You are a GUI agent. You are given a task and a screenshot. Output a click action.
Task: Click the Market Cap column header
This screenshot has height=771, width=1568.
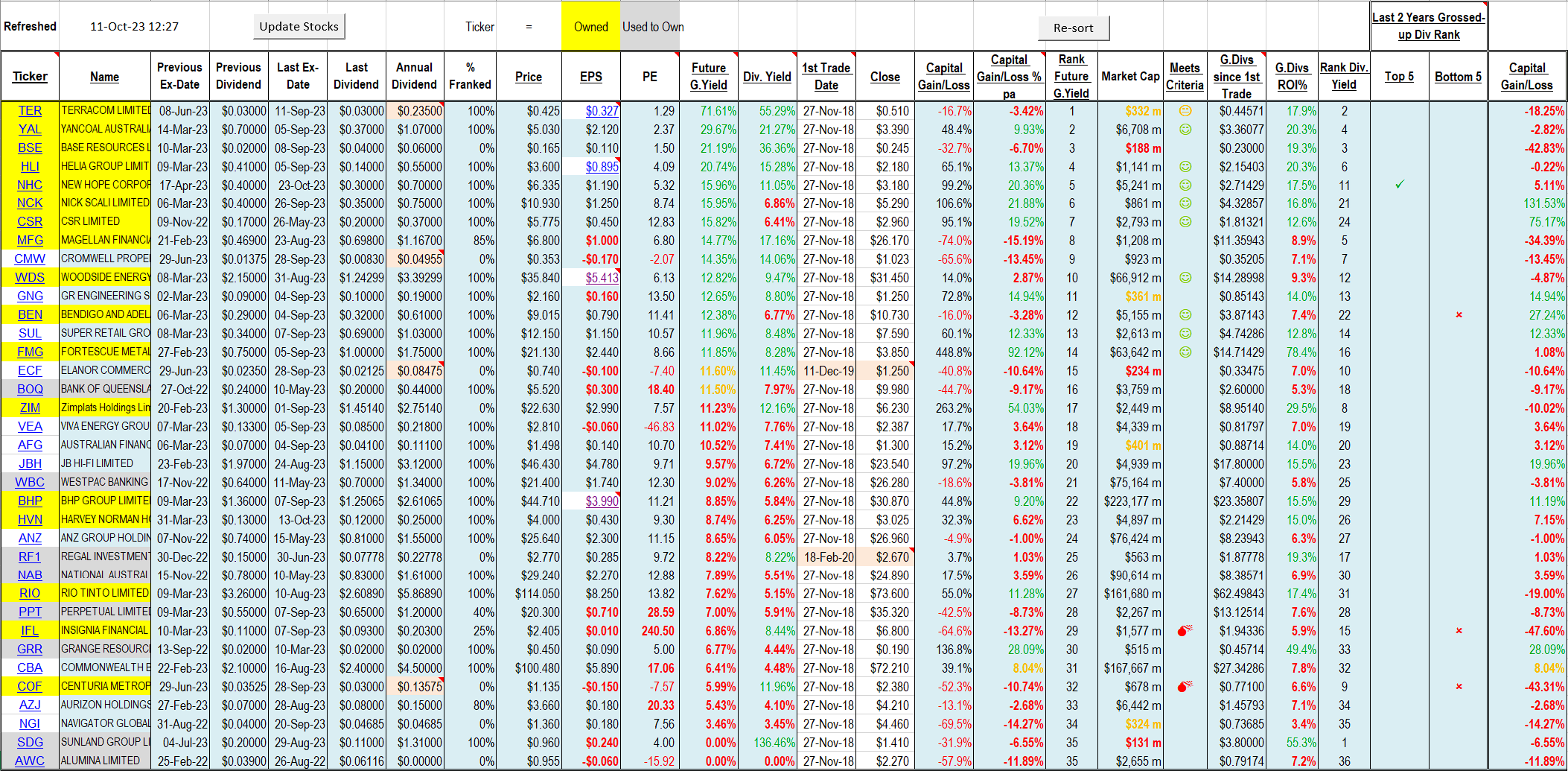1130,77
